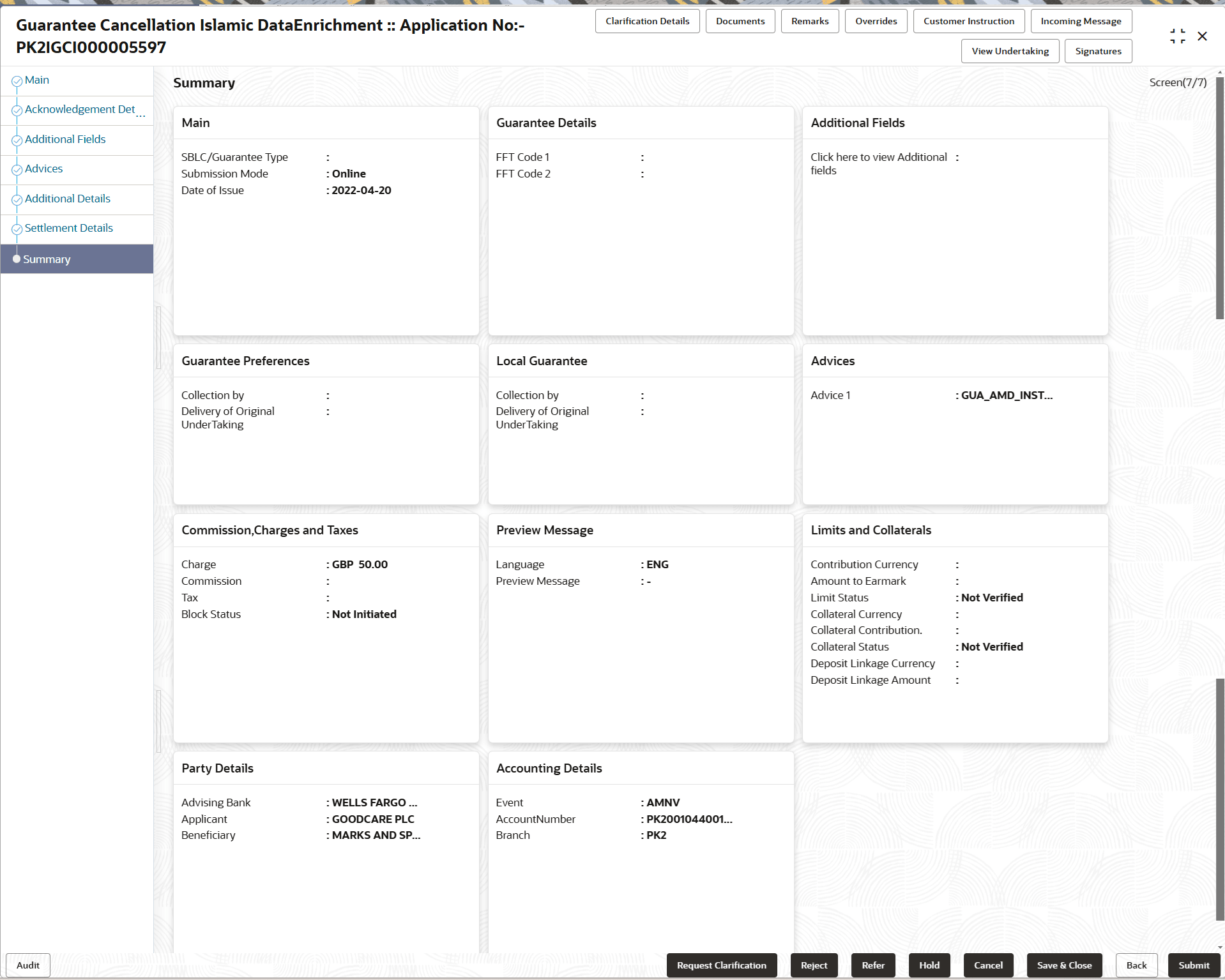This screenshot has height=980, width=1225.
Task: Click the exit fullscreen icon
Action: (x=1178, y=36)
